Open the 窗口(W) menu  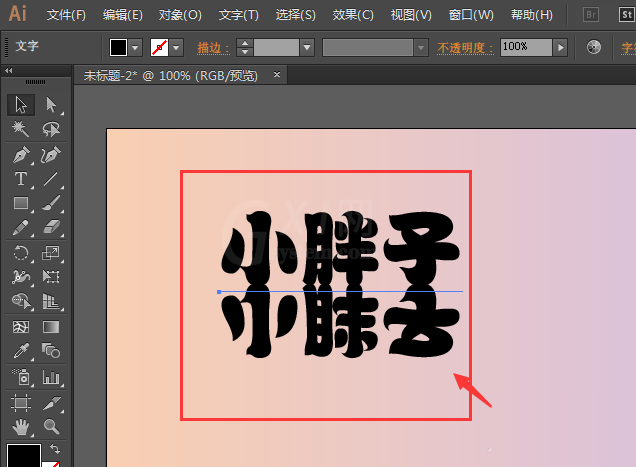tap(471, 15)
